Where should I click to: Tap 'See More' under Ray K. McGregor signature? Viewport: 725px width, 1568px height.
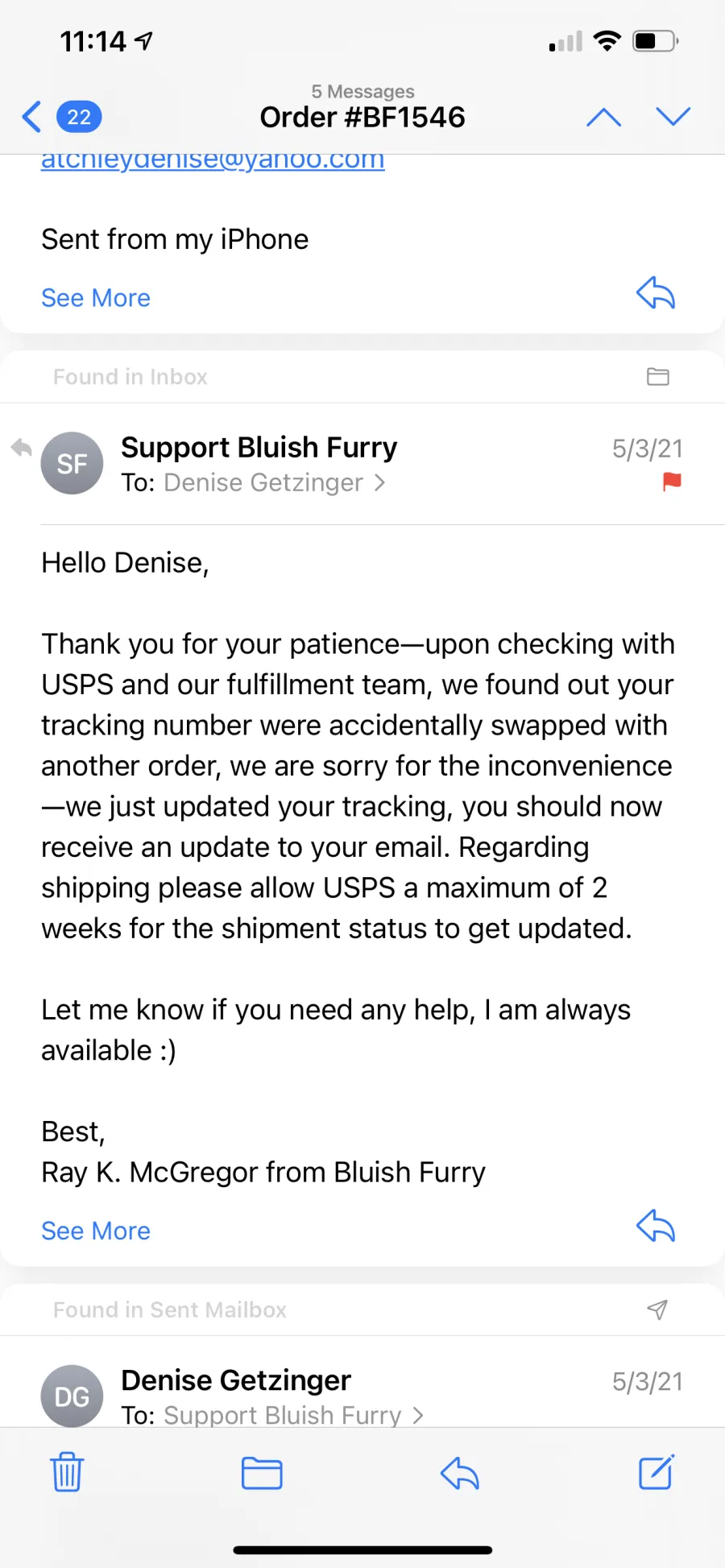click(96, 1231)
